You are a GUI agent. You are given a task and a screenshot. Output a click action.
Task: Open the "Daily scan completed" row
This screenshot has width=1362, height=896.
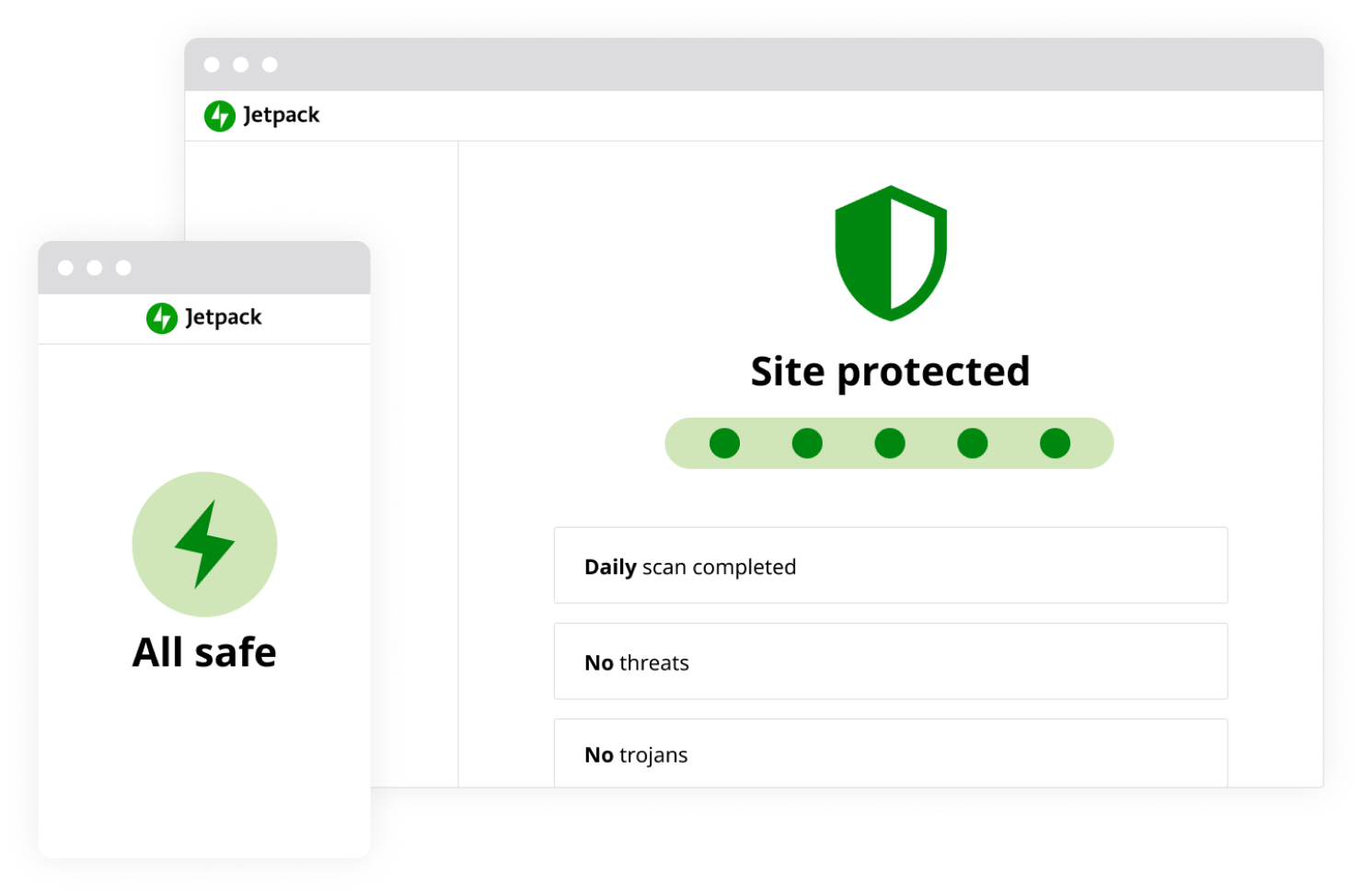click(890, 566)
